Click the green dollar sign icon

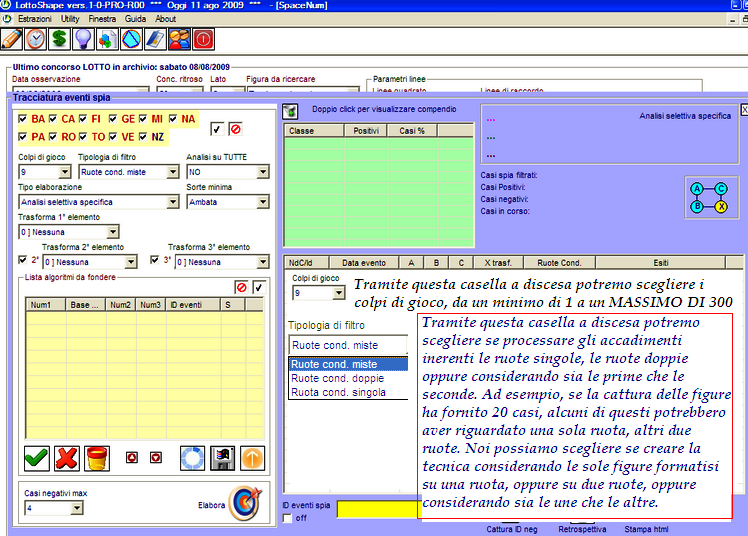(60, 40)
